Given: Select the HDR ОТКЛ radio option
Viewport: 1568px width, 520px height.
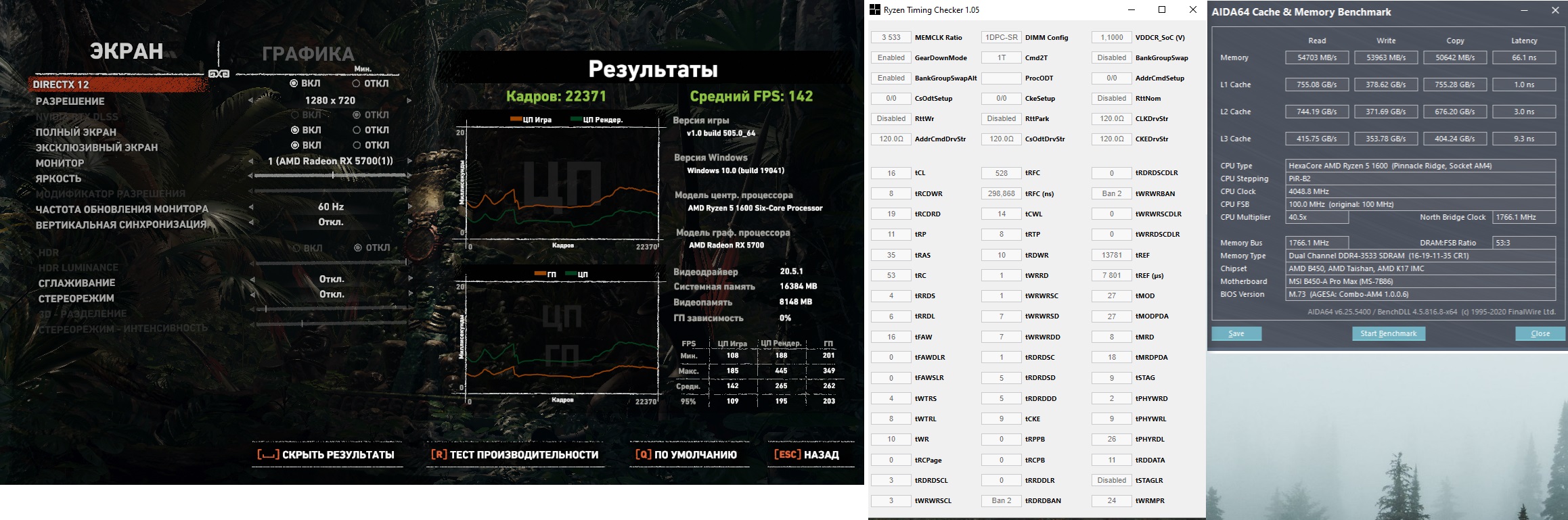Looking at the screenshot, I should [x=372, y=248].
